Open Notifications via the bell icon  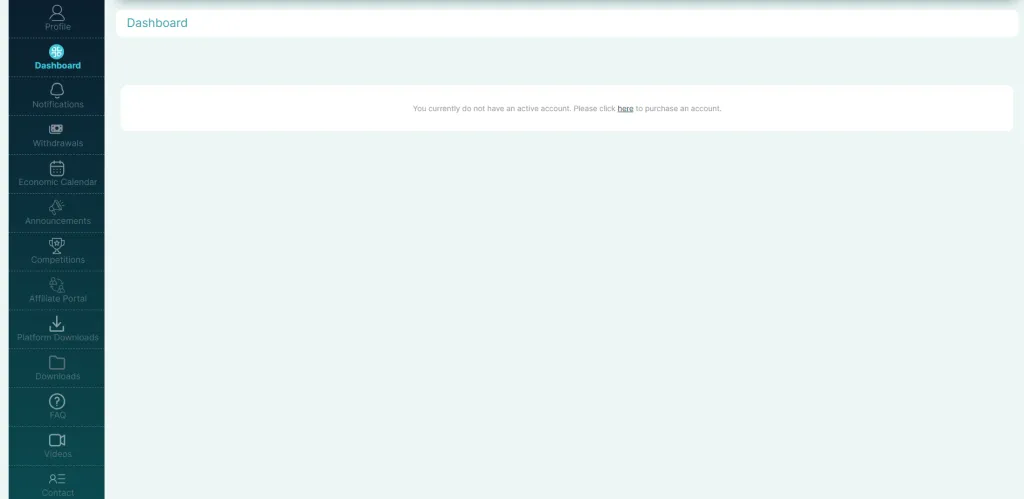pyautogui.click(x=57, y=90)
